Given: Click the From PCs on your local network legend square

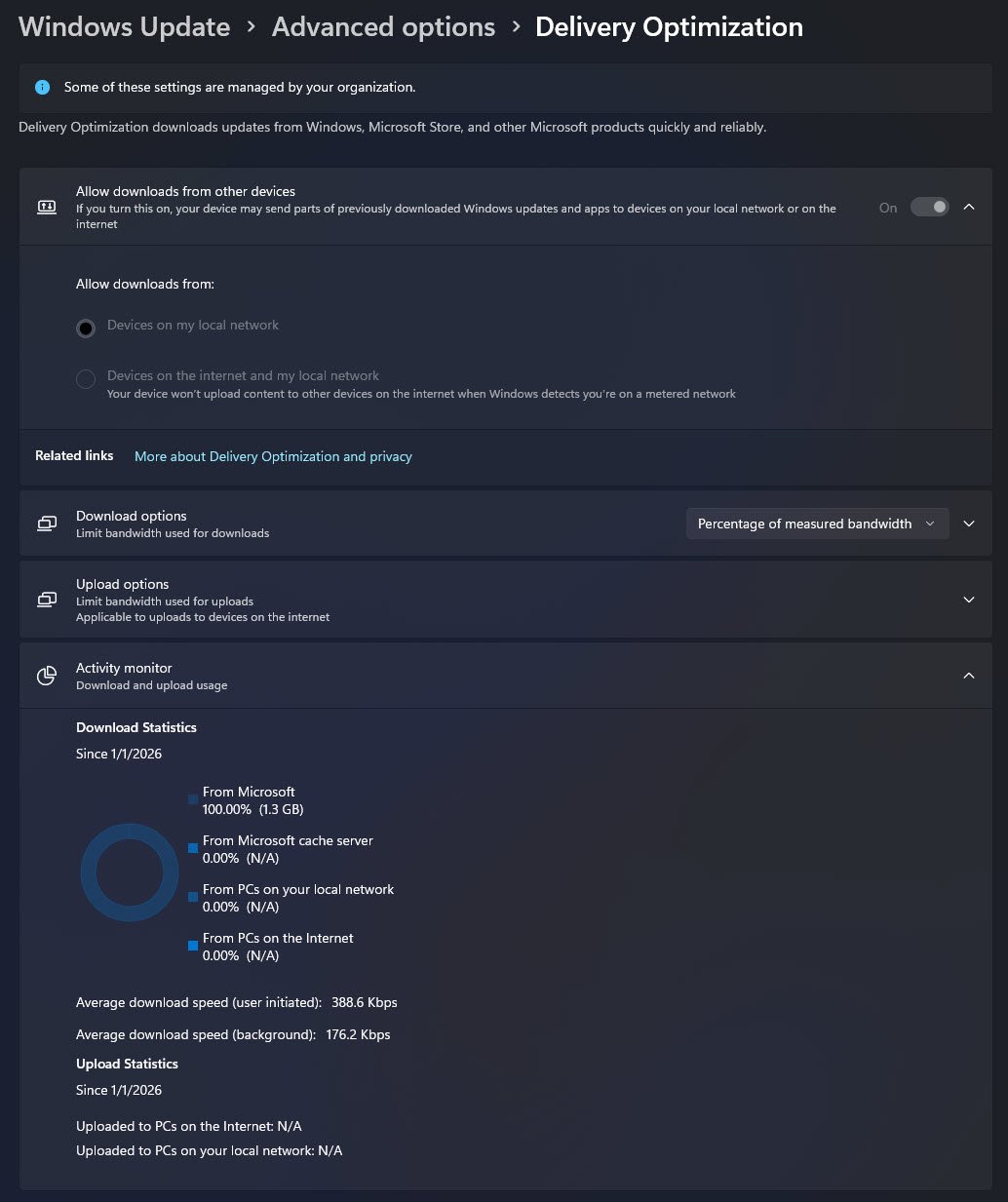Looking at the screenshot, I should click(193, 897).
